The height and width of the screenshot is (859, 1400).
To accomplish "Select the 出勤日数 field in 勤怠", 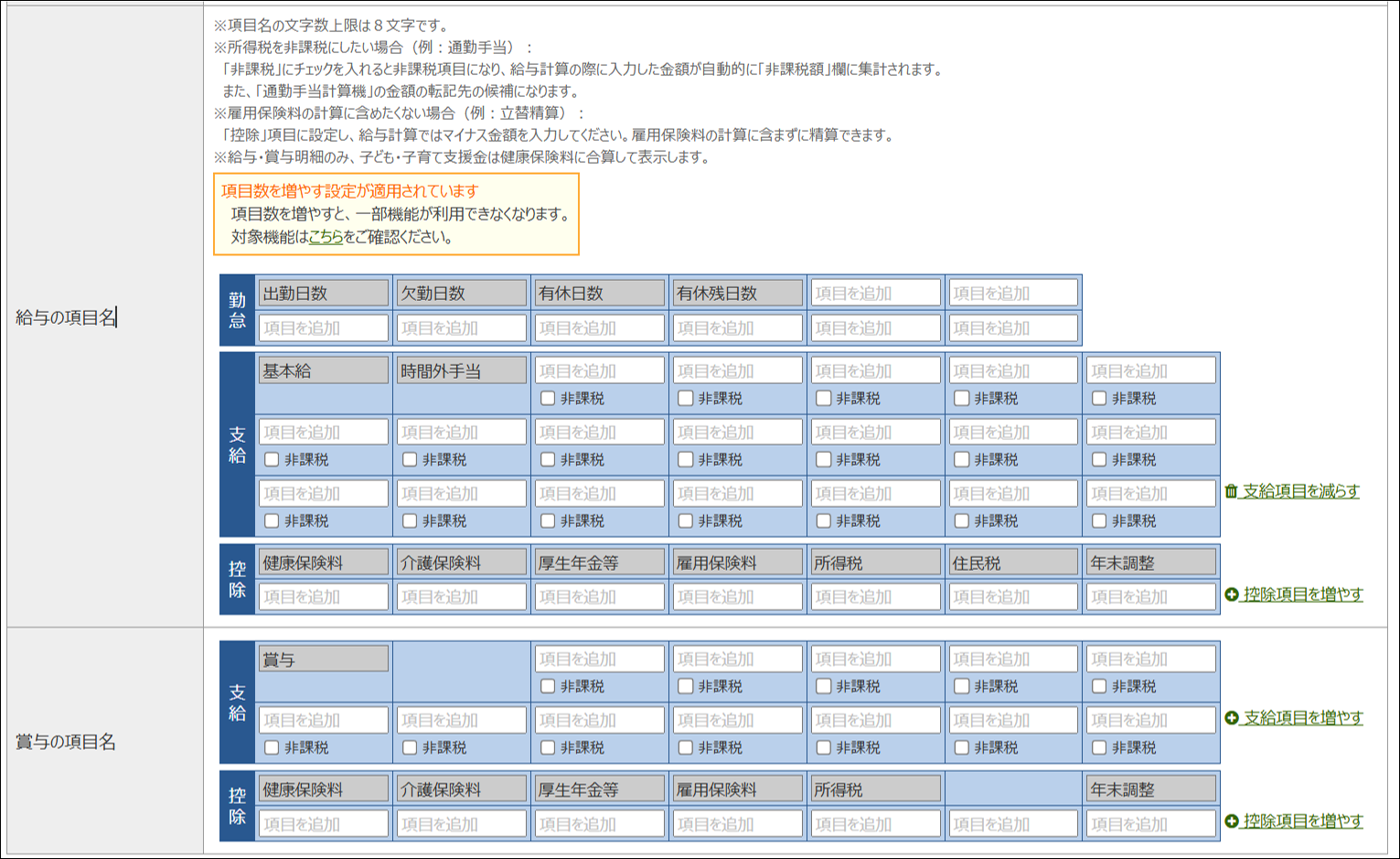I will [324, 294].
